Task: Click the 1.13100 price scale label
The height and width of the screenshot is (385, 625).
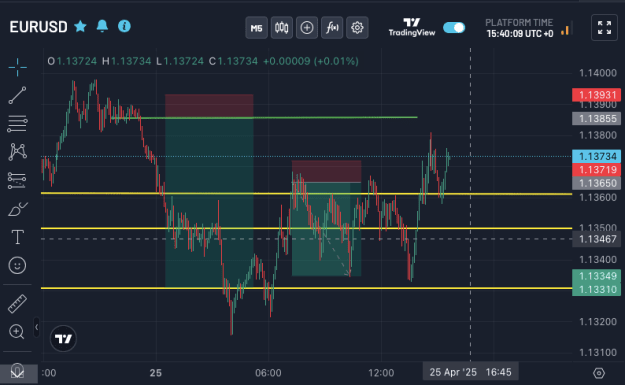Action: click(x=597, y=352)
